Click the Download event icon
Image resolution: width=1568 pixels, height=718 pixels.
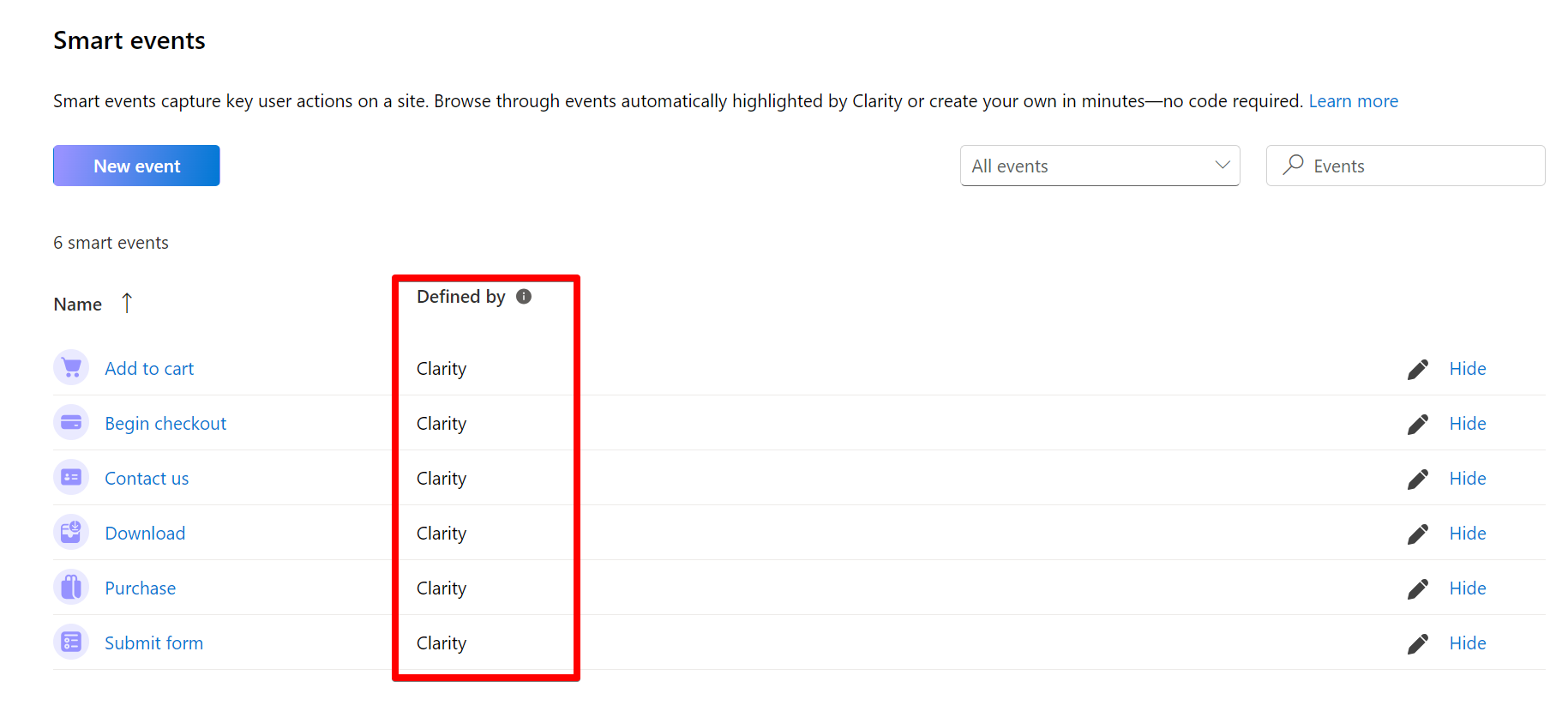click(x=70, y=532)
